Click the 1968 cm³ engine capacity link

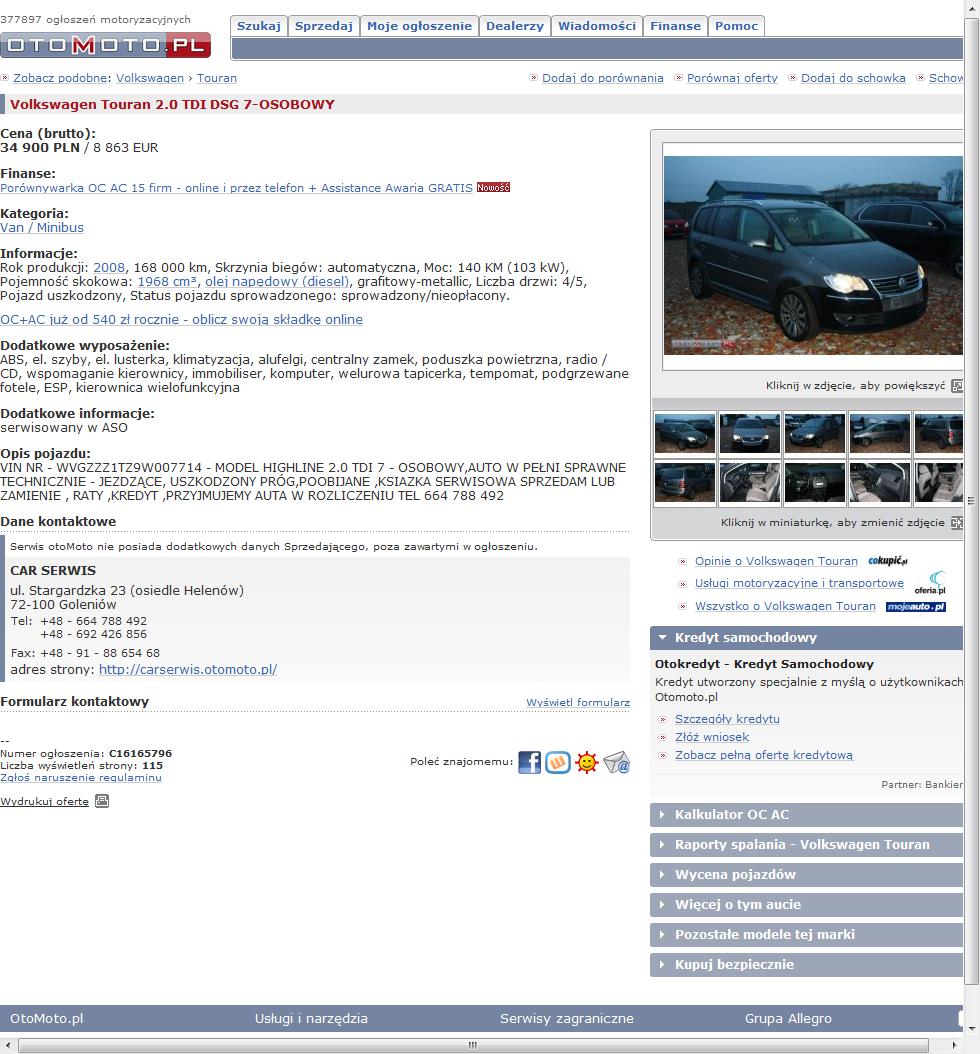[x=167, y=282]
